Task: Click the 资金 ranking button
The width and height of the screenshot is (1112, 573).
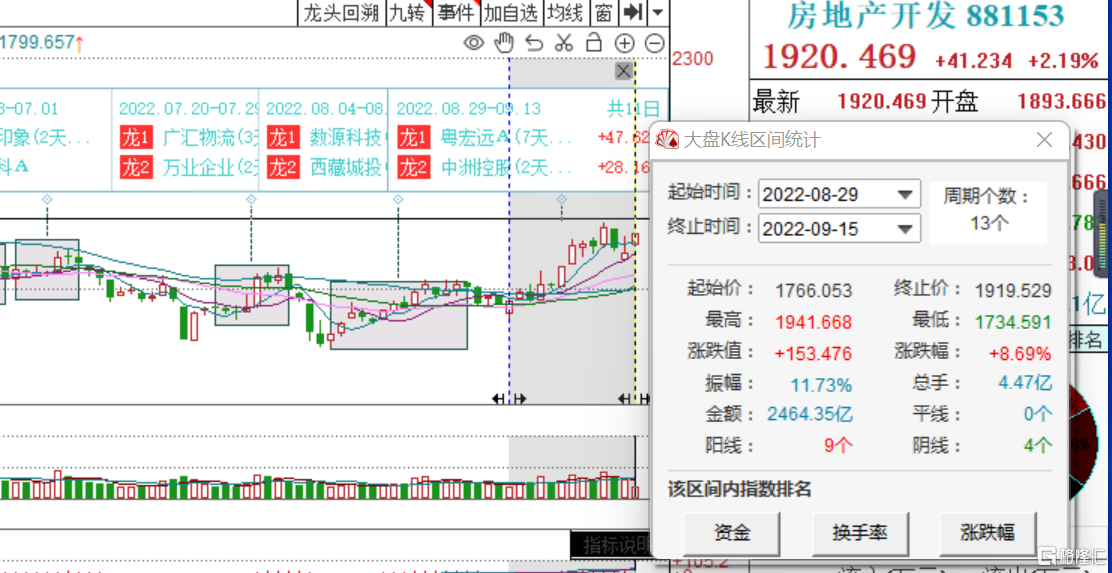Action: [x=731, y=533]
